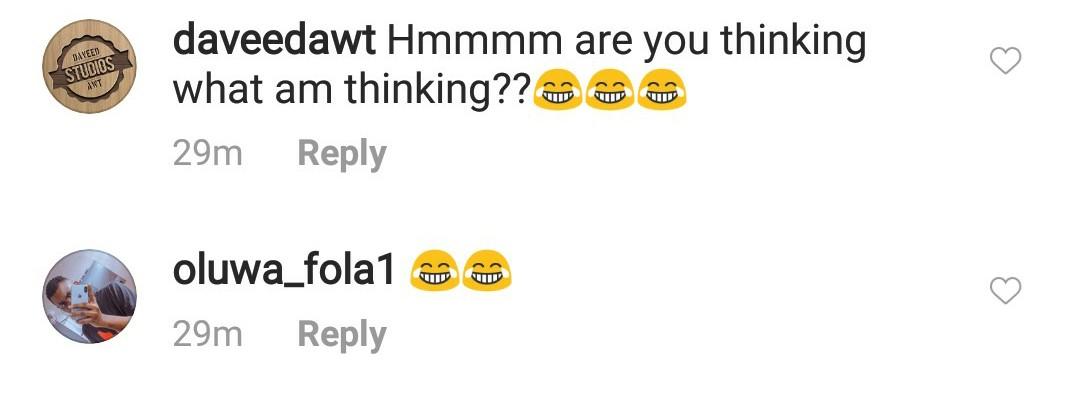Click the 29m timestamp under oluwa_fola1's comment

[207, 335]
